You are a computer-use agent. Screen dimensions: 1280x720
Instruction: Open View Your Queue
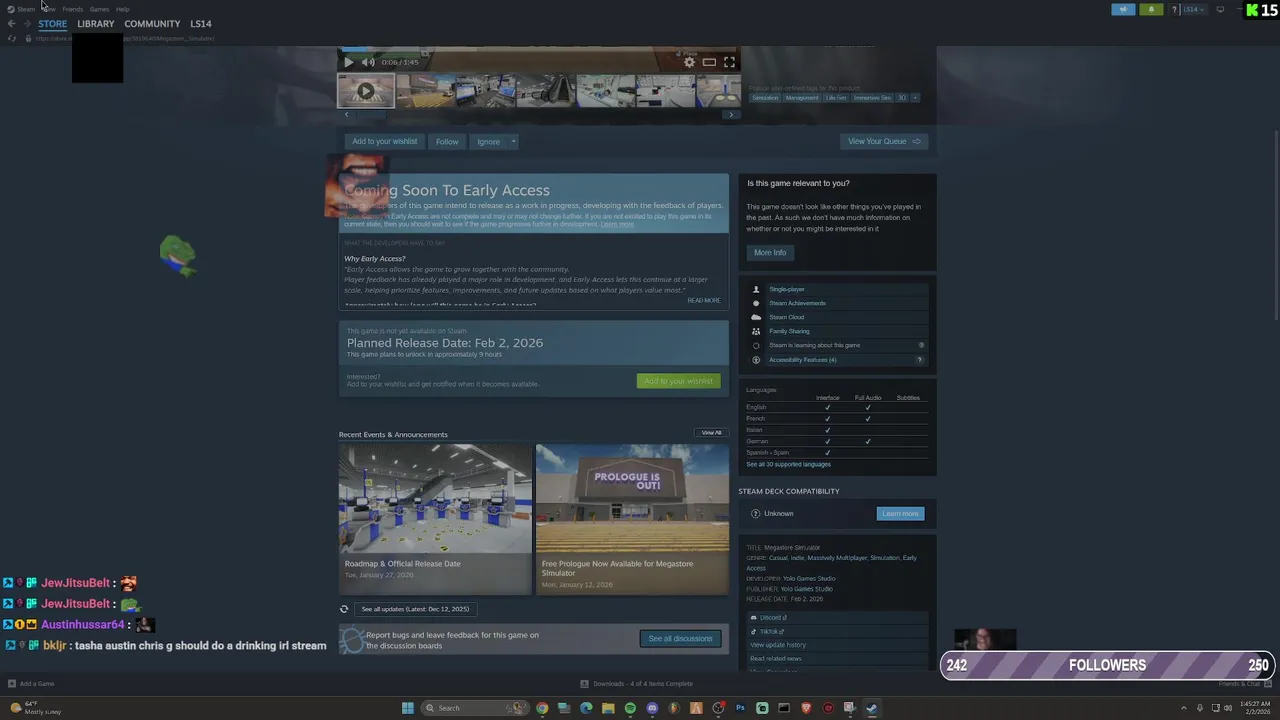pos(884,141)
